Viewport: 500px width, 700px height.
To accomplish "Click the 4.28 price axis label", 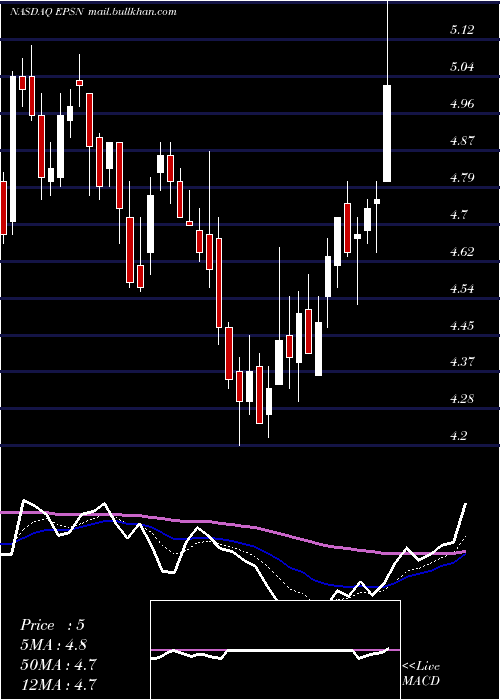I will [x=462, y=398].
